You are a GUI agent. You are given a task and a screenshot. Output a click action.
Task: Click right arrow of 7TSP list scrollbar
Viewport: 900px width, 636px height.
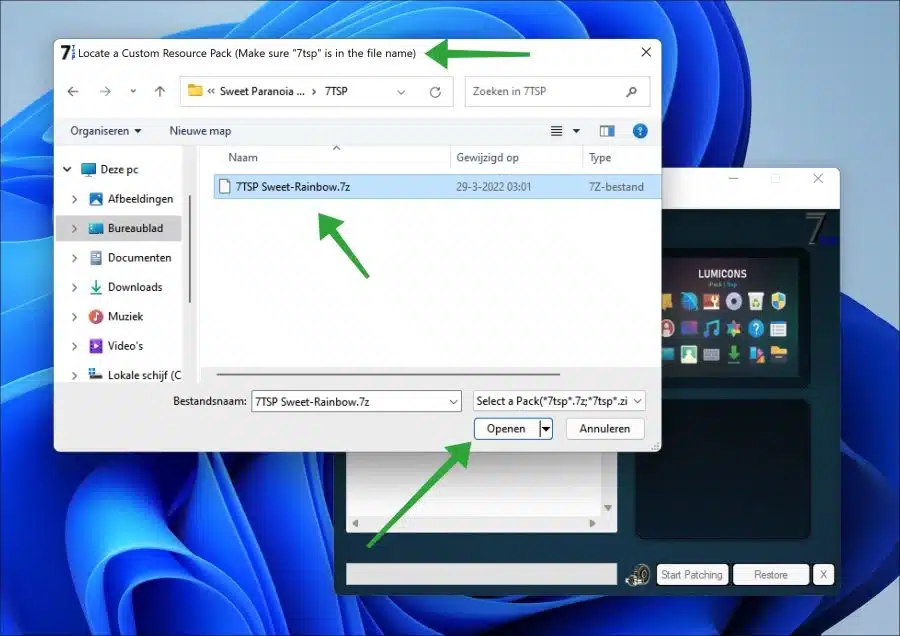(x=592, y=523)
